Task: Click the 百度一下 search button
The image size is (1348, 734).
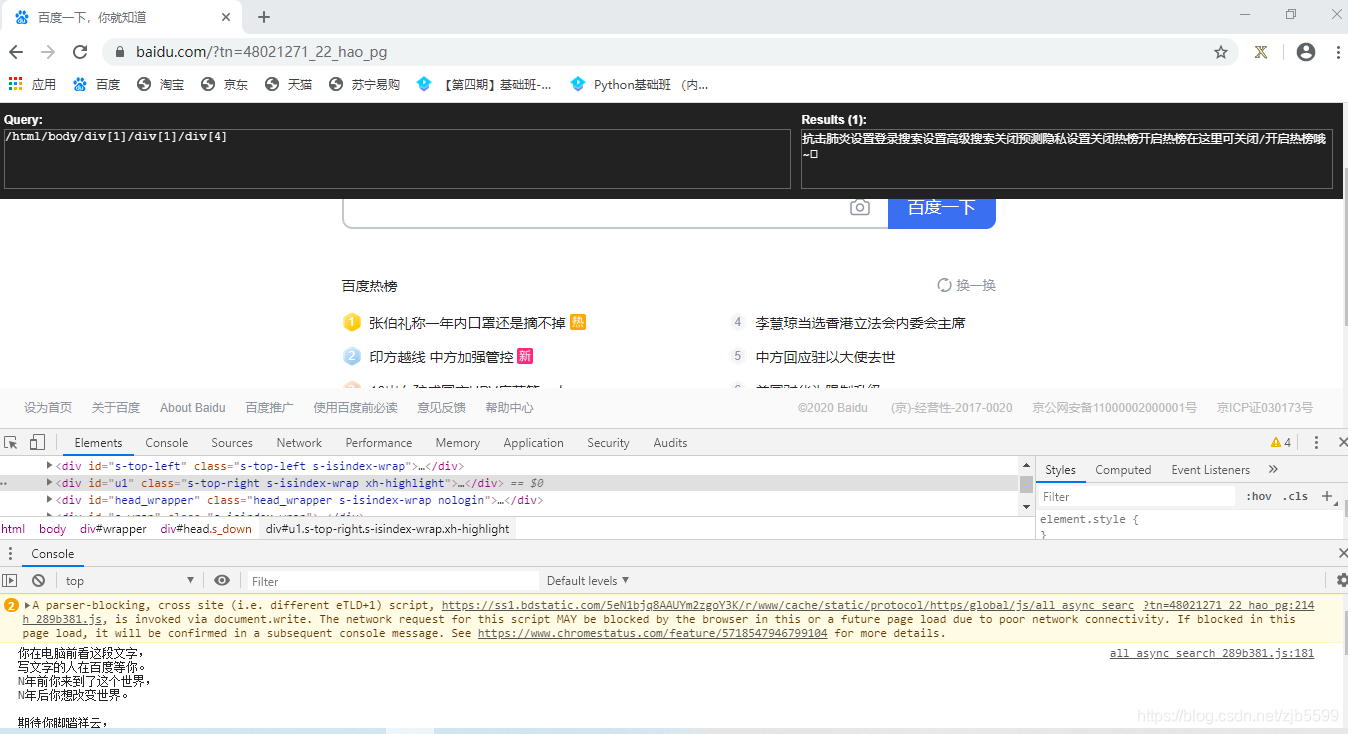Action: (942, 208)
